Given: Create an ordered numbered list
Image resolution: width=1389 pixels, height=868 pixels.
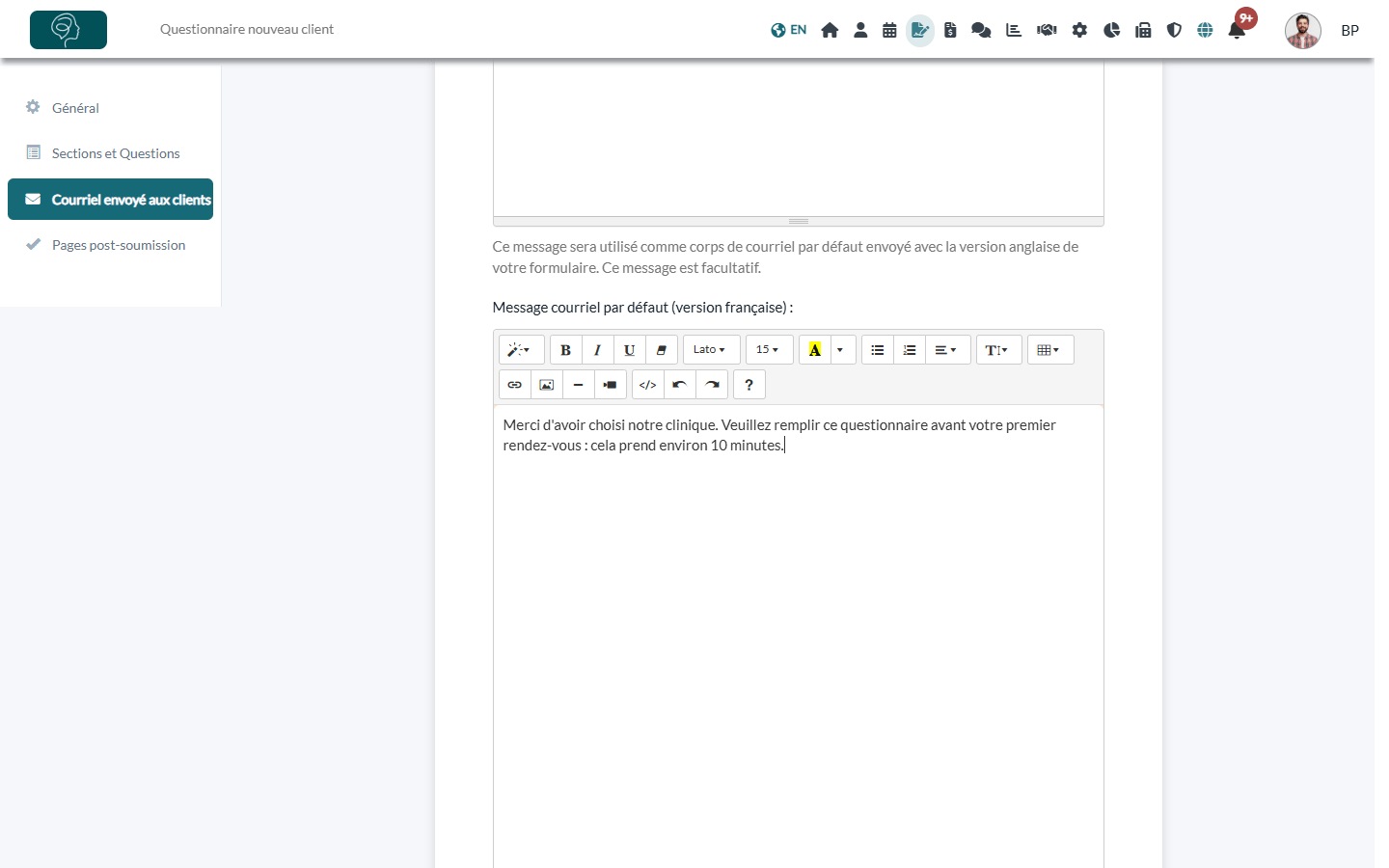Looking at the screenshot, I should pyautogui.click(x=910, y=350).
